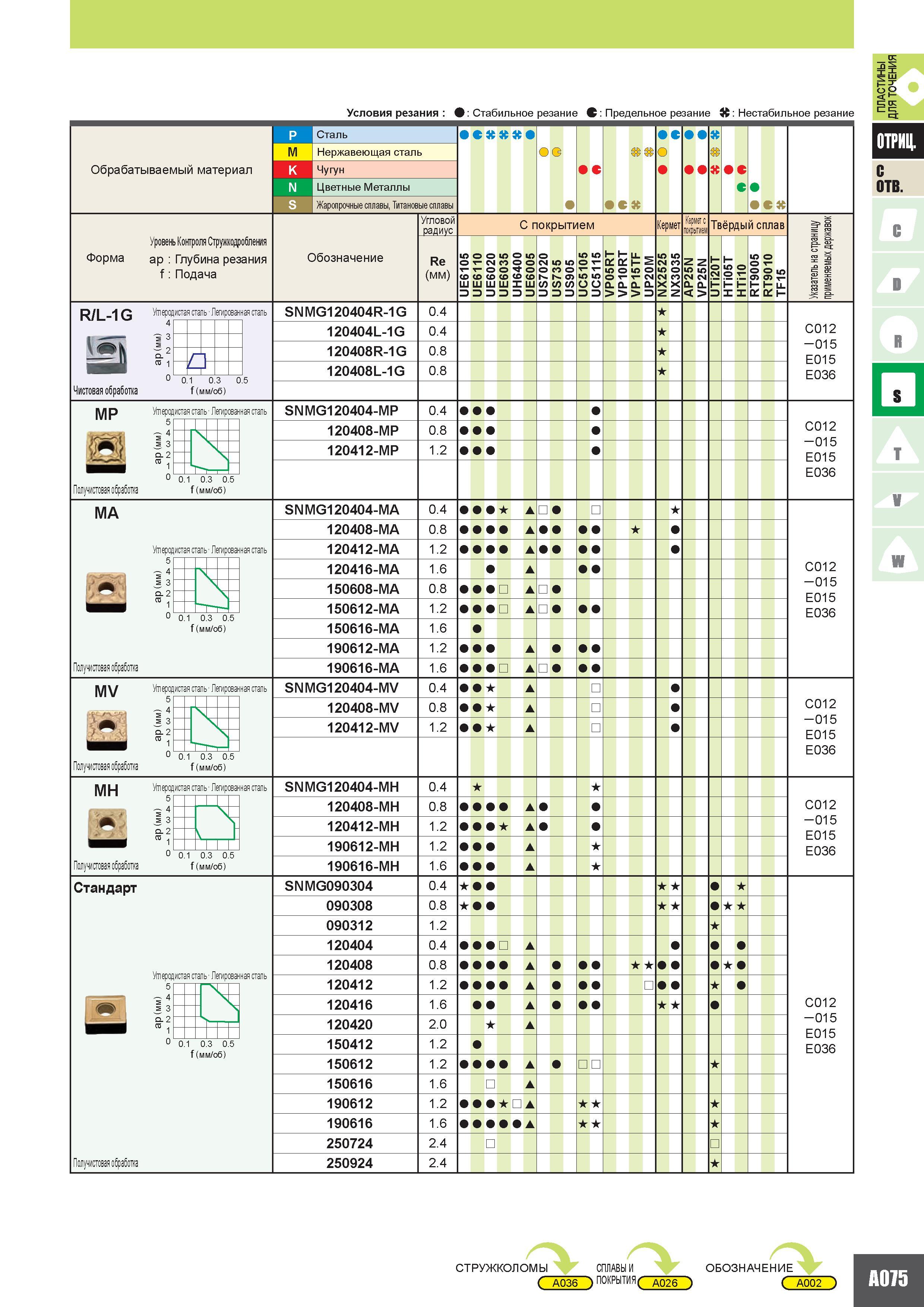Click the A075 page number

(x=888, y=1279)
